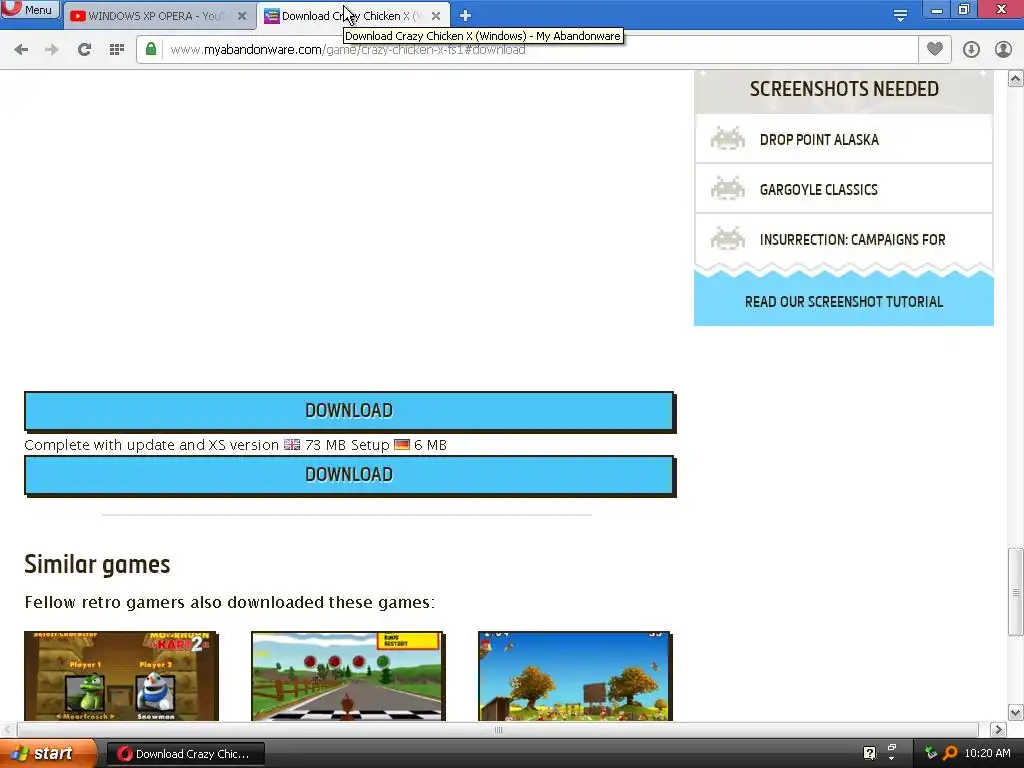This screenshot has height=768, width=1024.
Task: Click the help question mark tray icon
Action: [869, 753]
